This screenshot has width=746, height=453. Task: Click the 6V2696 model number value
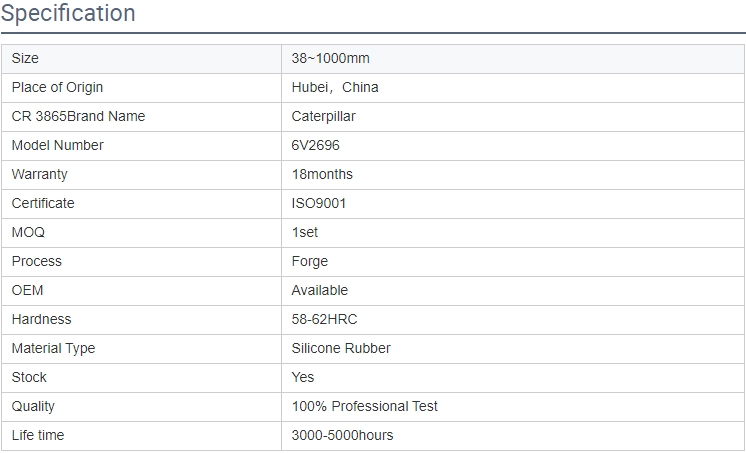pyautogui.click(x=315, y=146)
